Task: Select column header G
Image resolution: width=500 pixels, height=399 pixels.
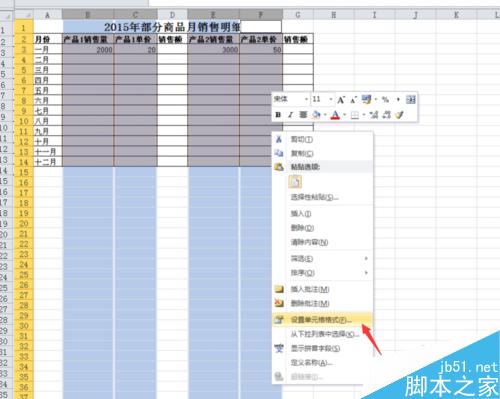Action: [x=298, y=15]
